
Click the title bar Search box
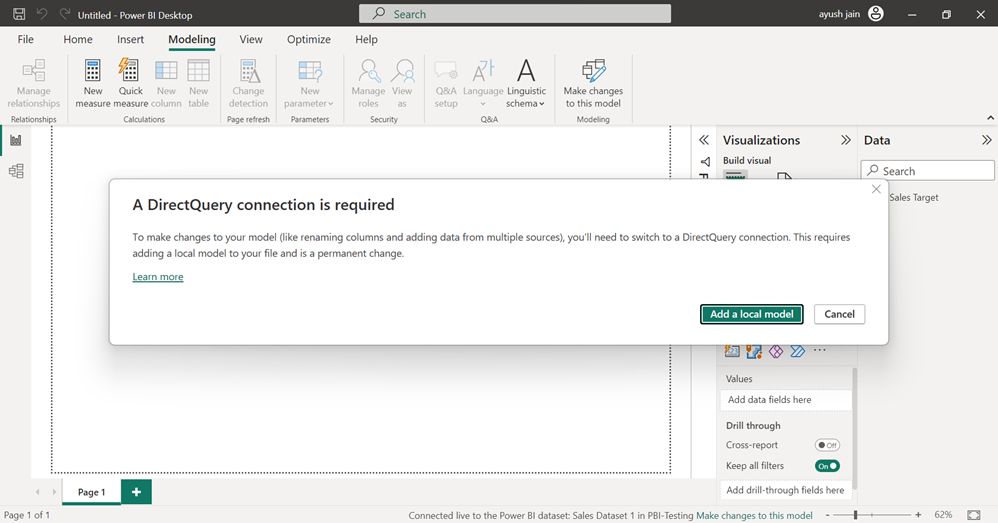pos(515,14)
